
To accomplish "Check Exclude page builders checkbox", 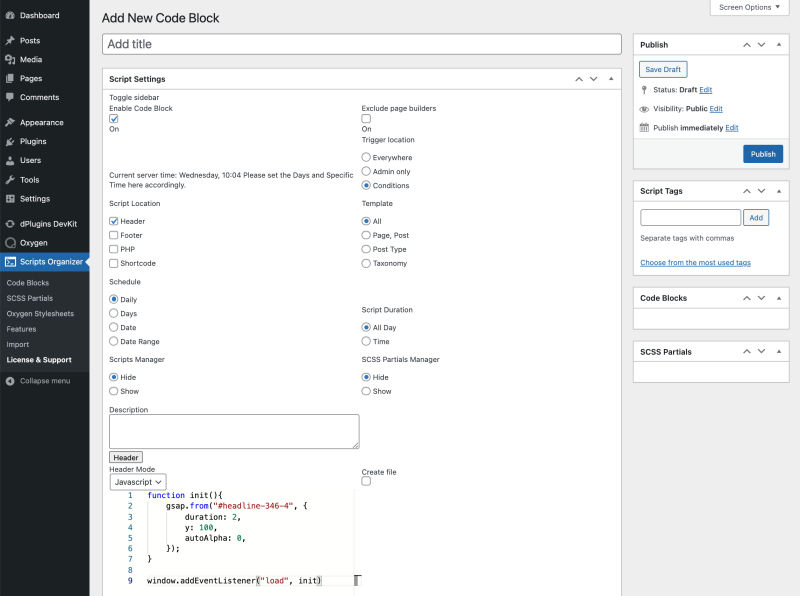I will (366, 118).
